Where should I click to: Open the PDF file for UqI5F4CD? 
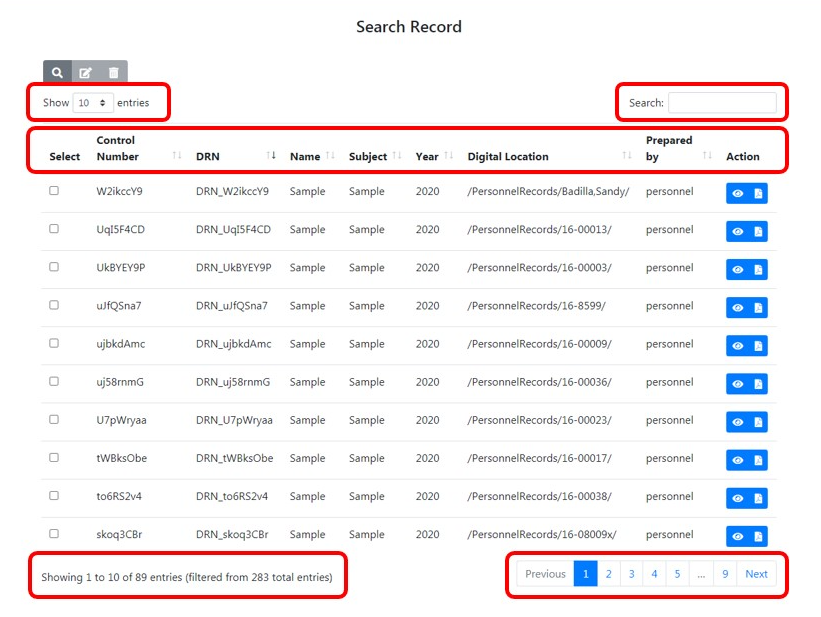tap(758, 232)
